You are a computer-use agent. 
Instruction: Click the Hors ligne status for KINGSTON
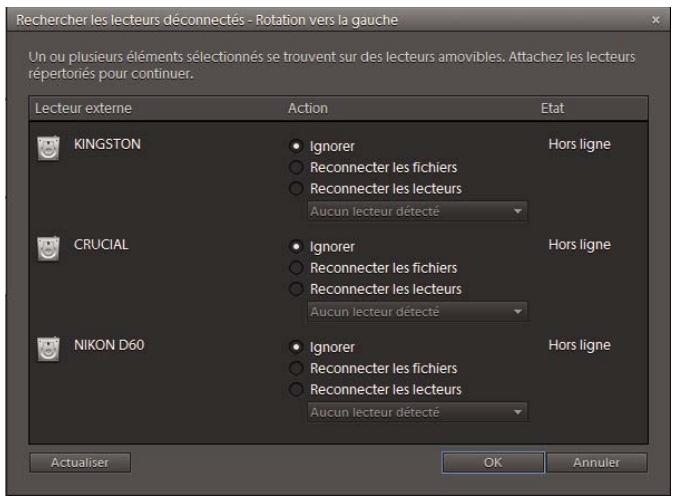click(x=579, y=144)
